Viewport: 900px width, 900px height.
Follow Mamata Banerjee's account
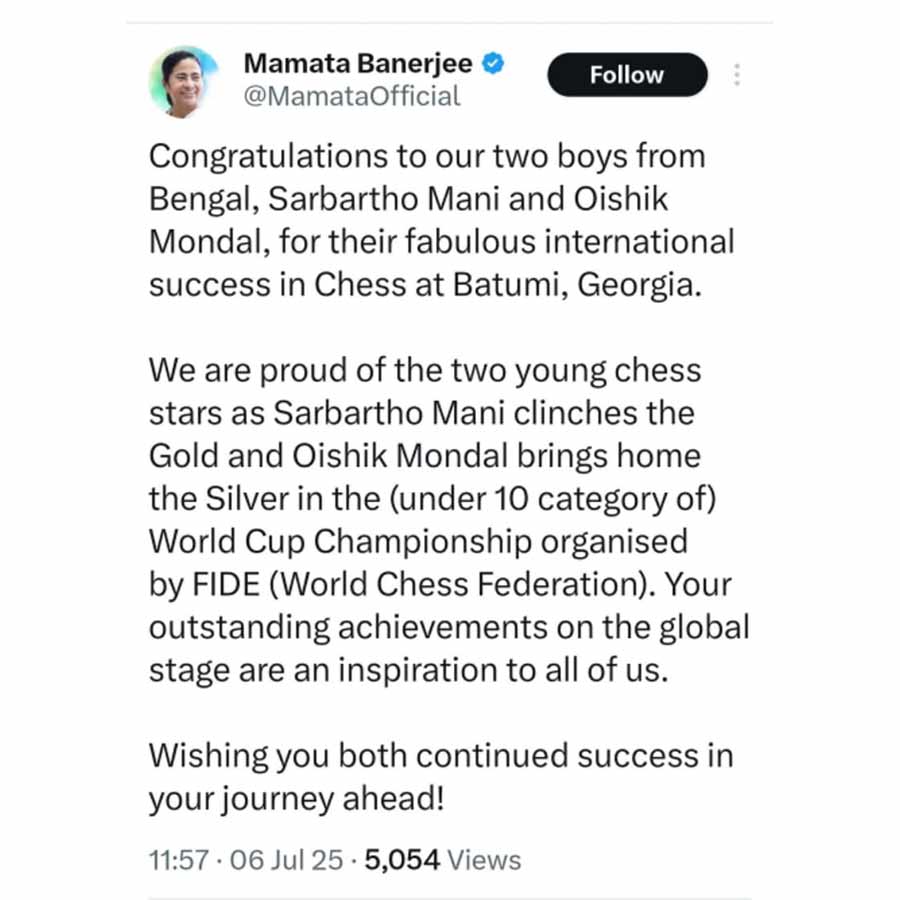(627, 75)
